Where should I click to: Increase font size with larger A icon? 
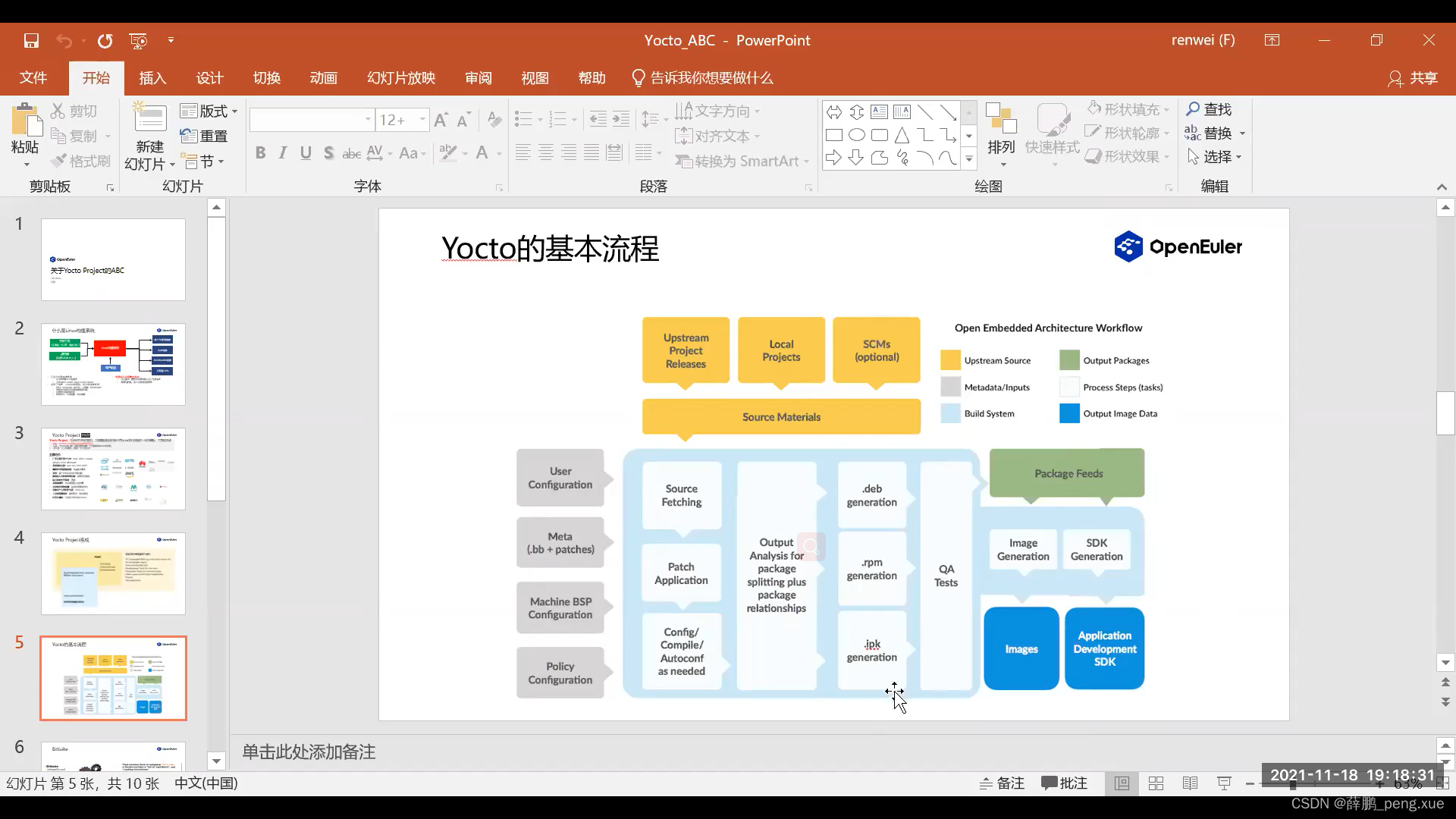[441, 119]
